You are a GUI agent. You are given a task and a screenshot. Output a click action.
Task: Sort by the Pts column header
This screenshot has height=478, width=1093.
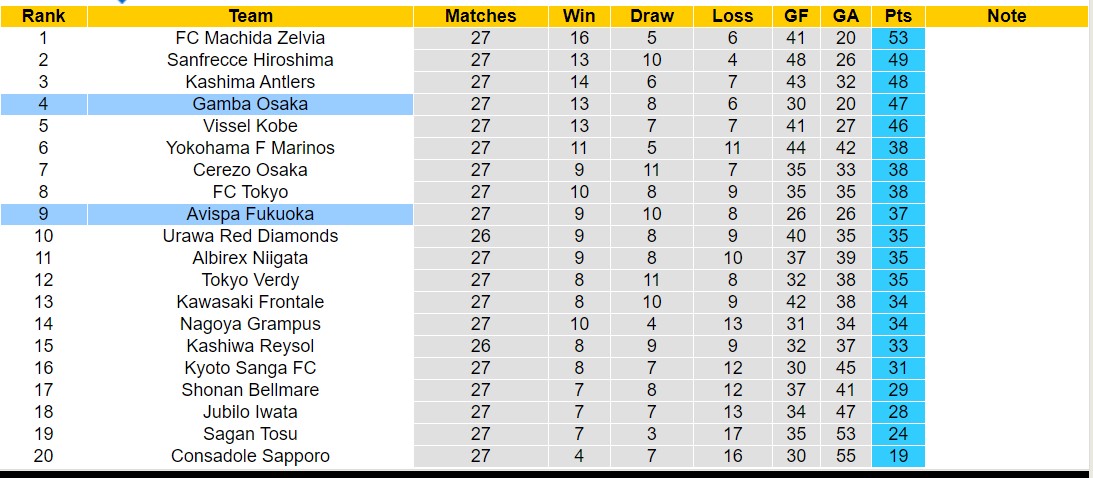click(x=897, y=16)
